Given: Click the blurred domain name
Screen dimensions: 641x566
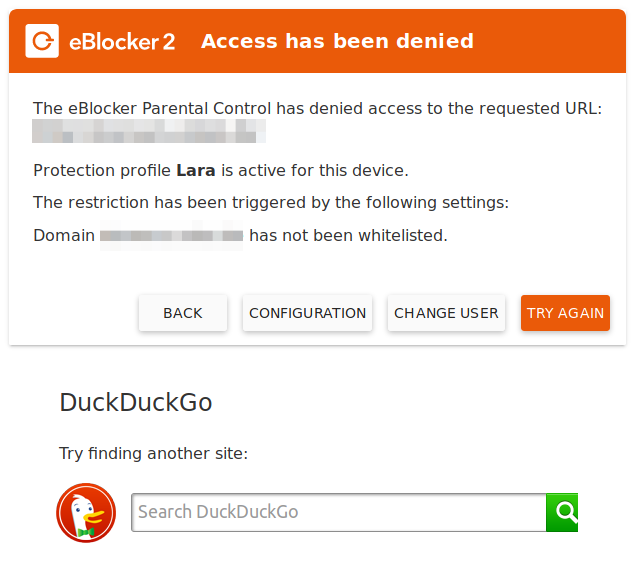Looking at the screenshot, I should pos(172,235).
